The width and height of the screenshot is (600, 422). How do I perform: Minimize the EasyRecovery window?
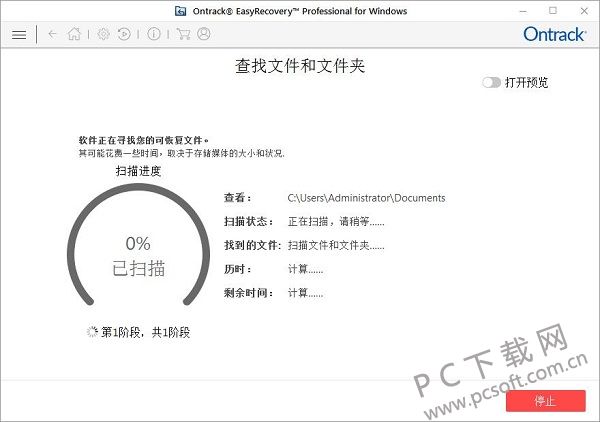pyautogui.click(x=523, y=11)
